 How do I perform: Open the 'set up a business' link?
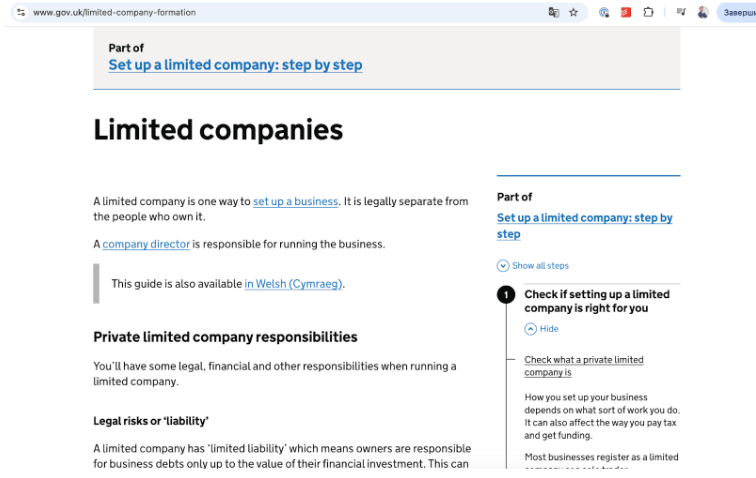click(296, 202)
